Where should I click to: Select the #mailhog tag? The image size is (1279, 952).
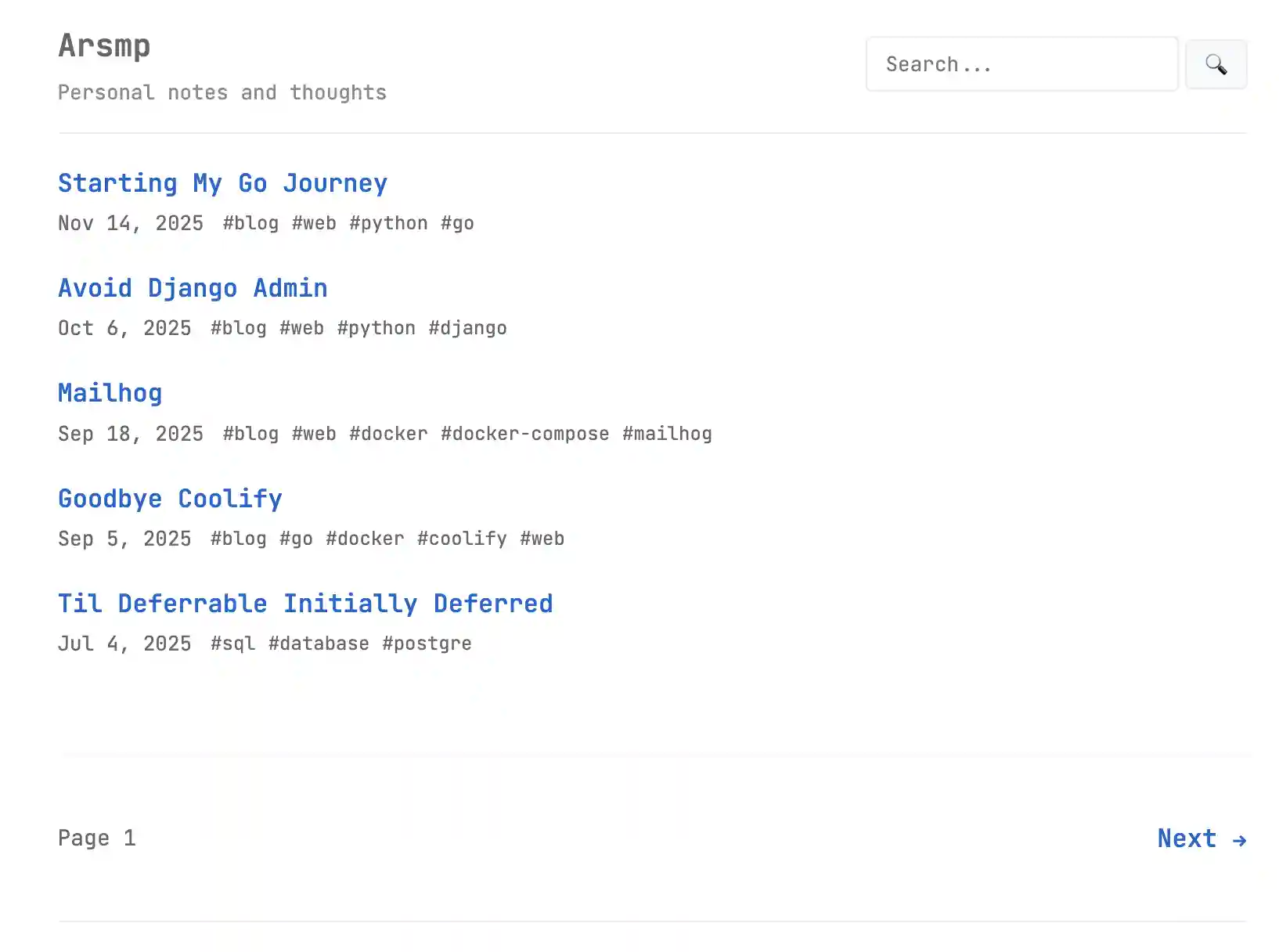(667, 434)
